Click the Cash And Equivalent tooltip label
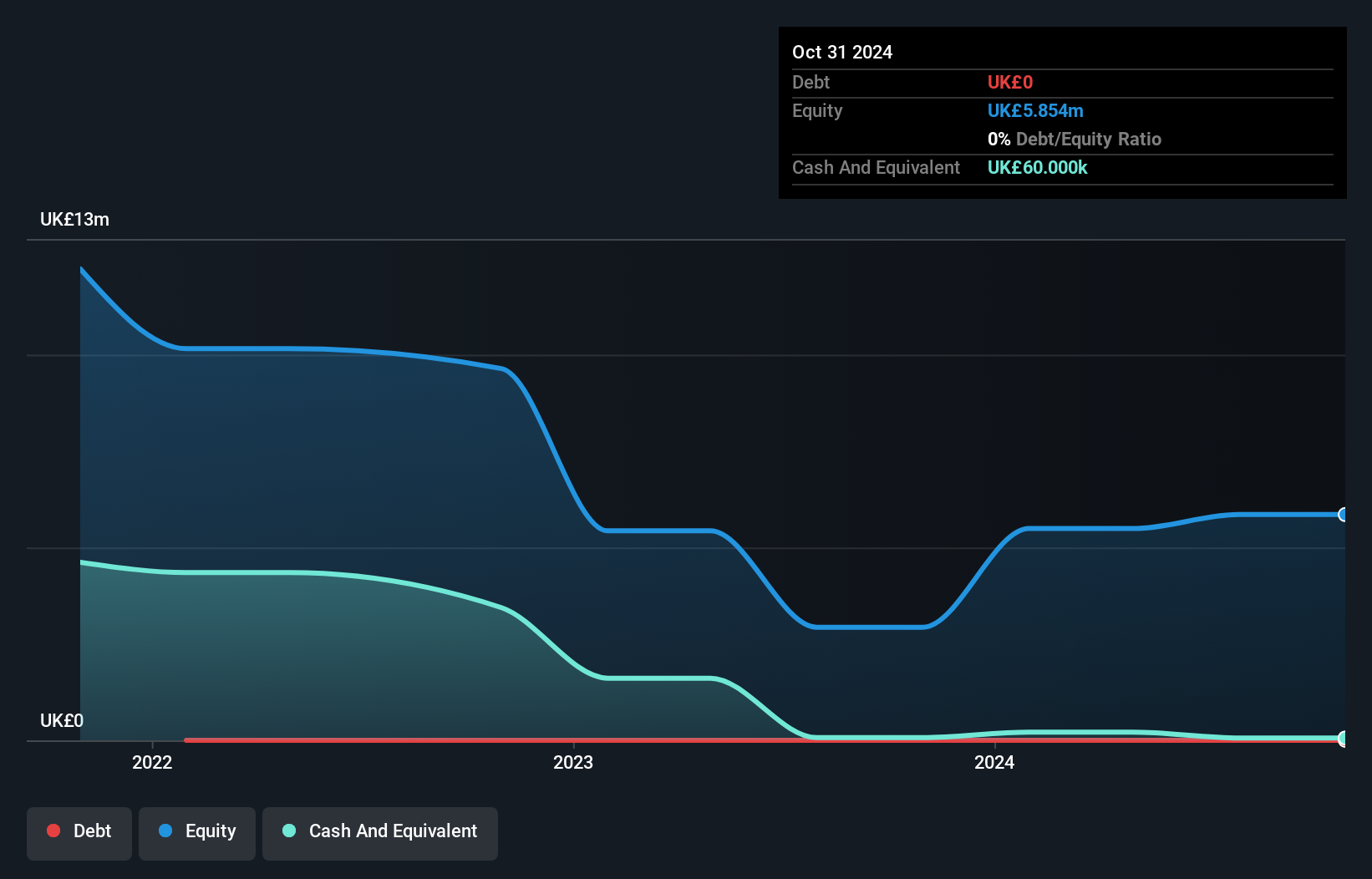The width and height of the screenshot is (1372, 879). tap(876, 167)
